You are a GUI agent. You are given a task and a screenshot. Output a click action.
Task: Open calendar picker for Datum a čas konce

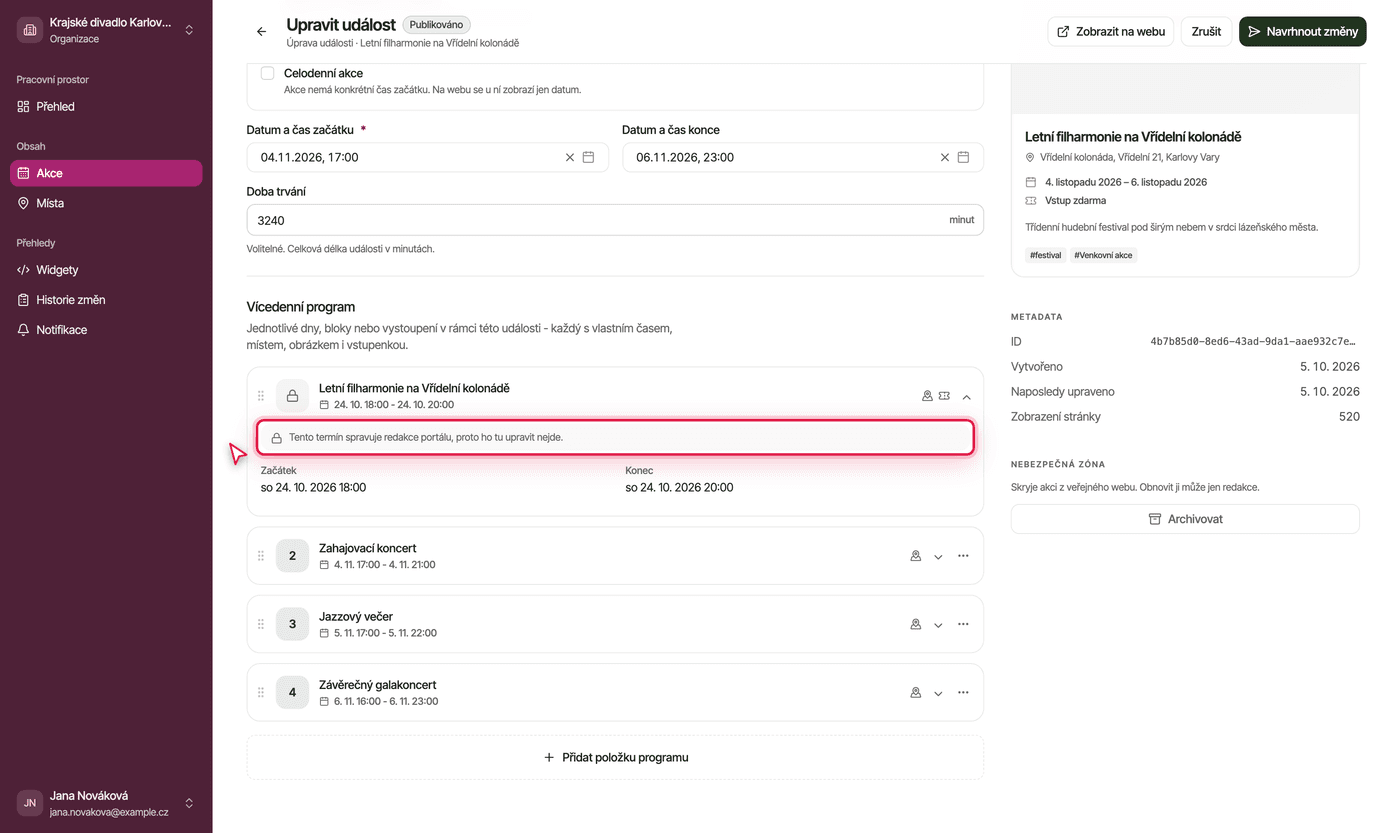click(964, 157)
